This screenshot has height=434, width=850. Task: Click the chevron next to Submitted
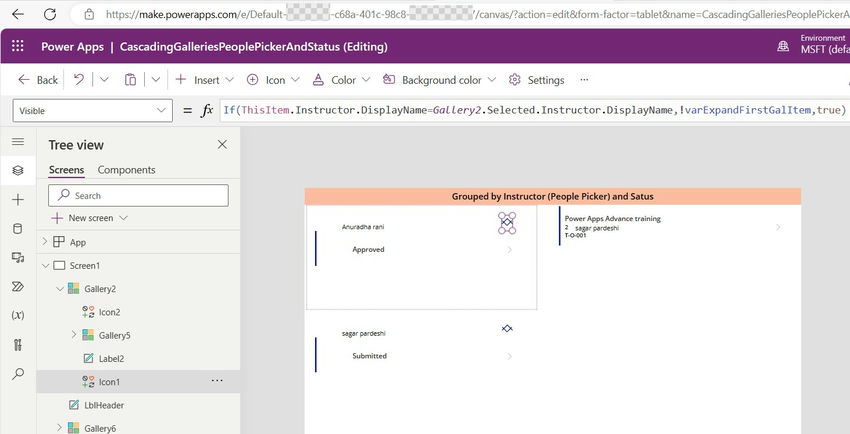click(x=510, y=357)
